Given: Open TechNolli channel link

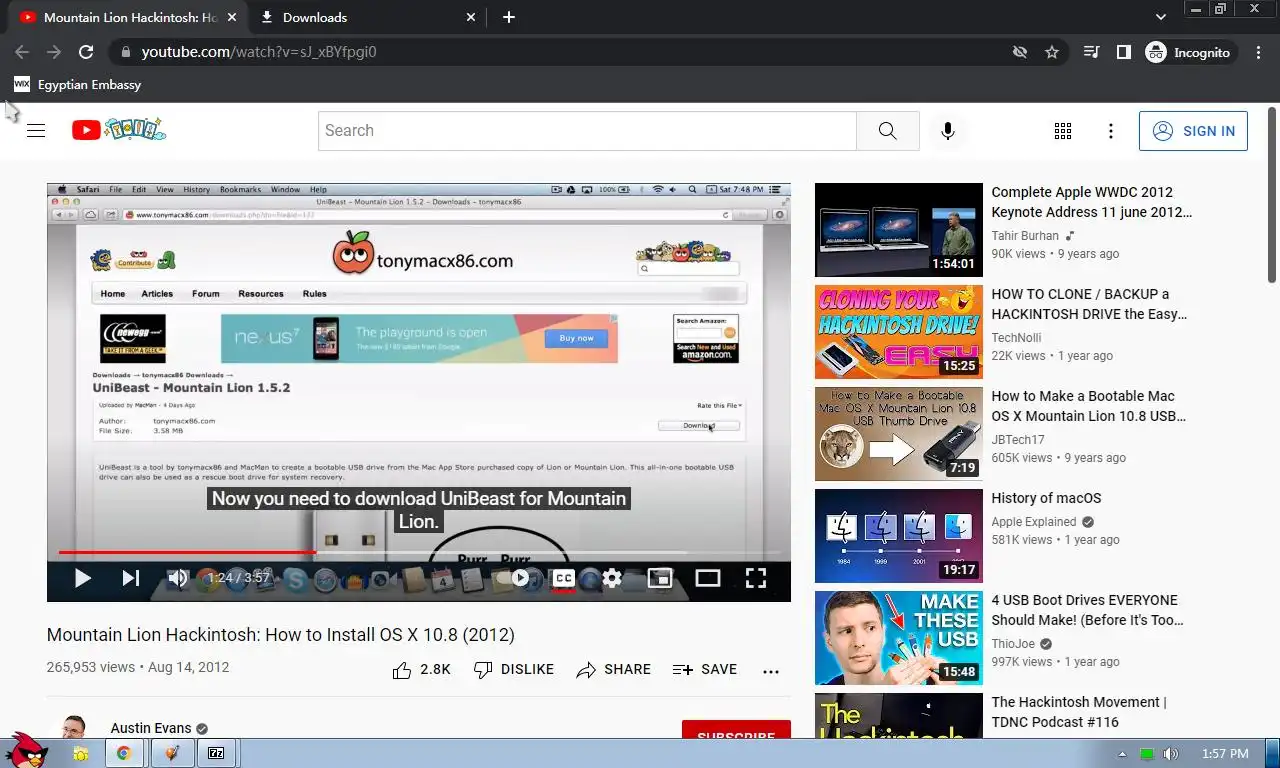Looking at the screenshot, I should click(x=1016, y=338).
